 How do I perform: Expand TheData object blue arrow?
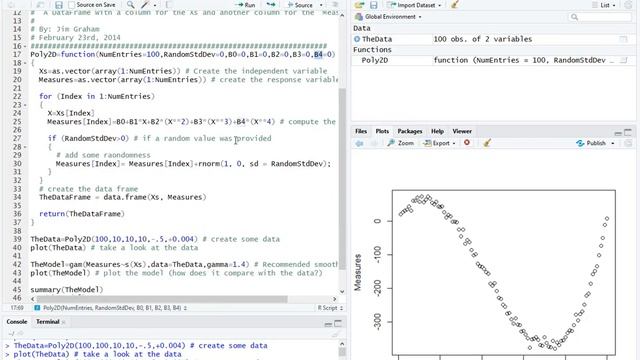coord(357,39)
